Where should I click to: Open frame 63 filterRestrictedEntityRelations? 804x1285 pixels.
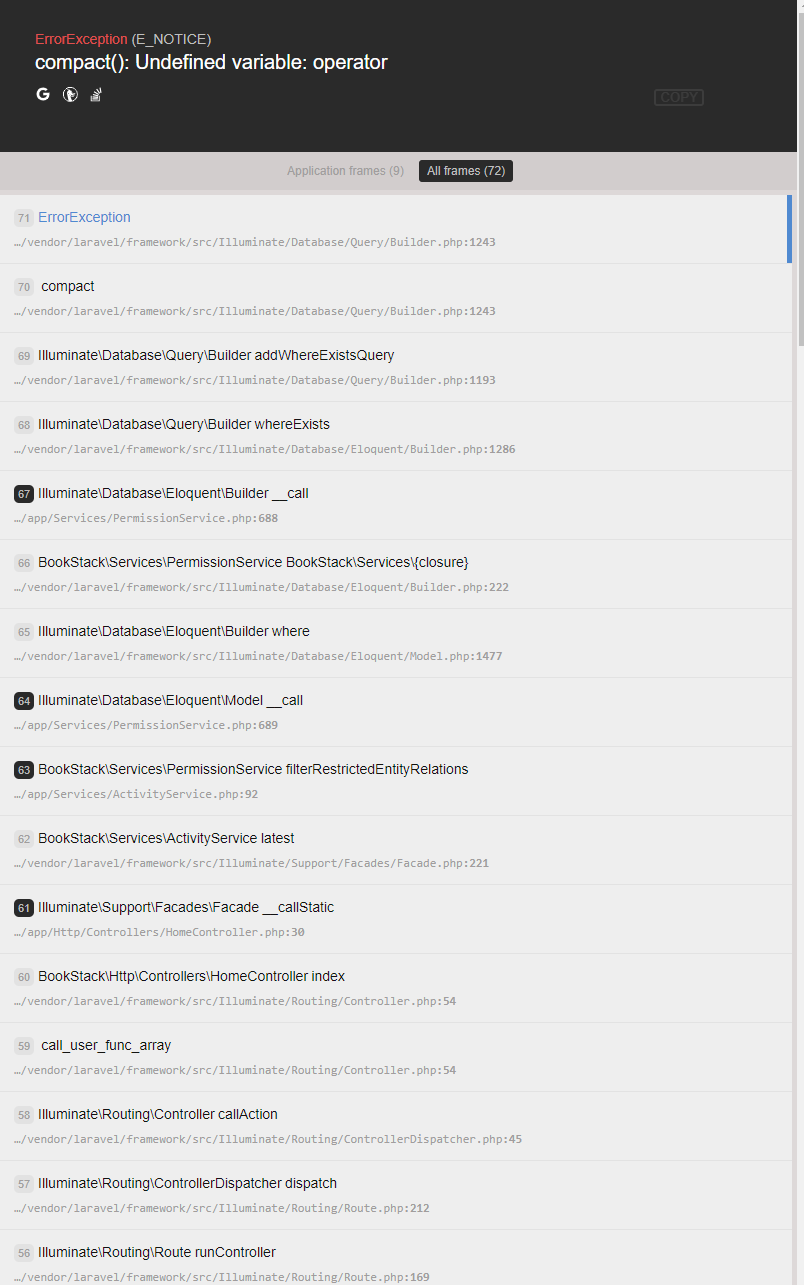[x=396, y=781]
